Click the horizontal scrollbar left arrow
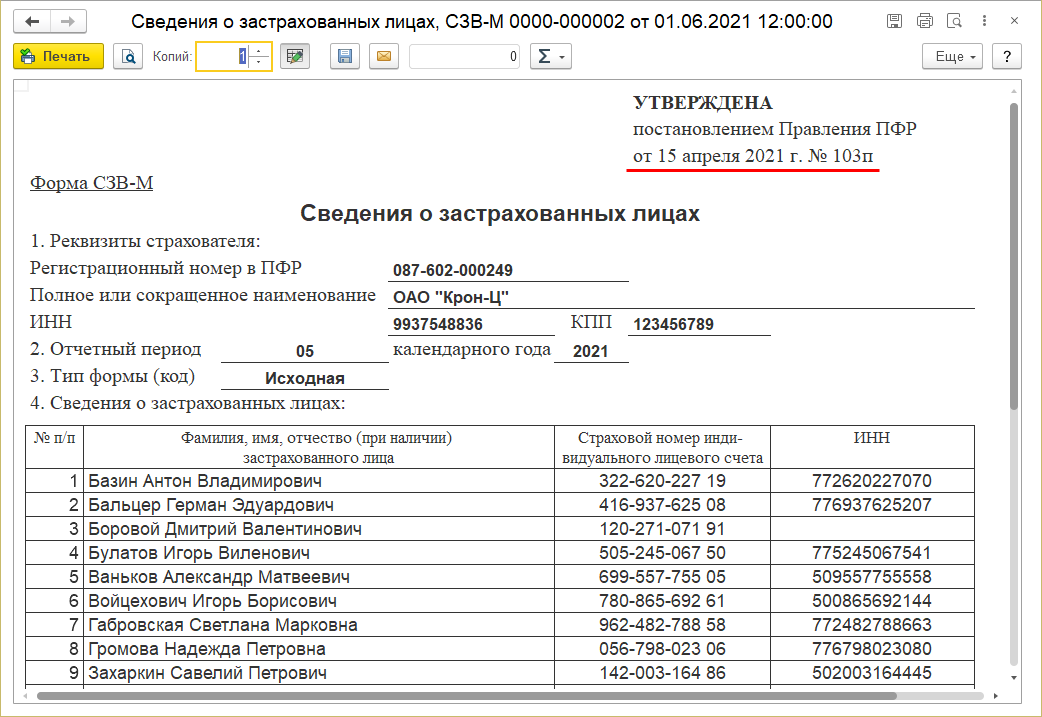This screenshot has height=717, width=1042. point(25,696)
